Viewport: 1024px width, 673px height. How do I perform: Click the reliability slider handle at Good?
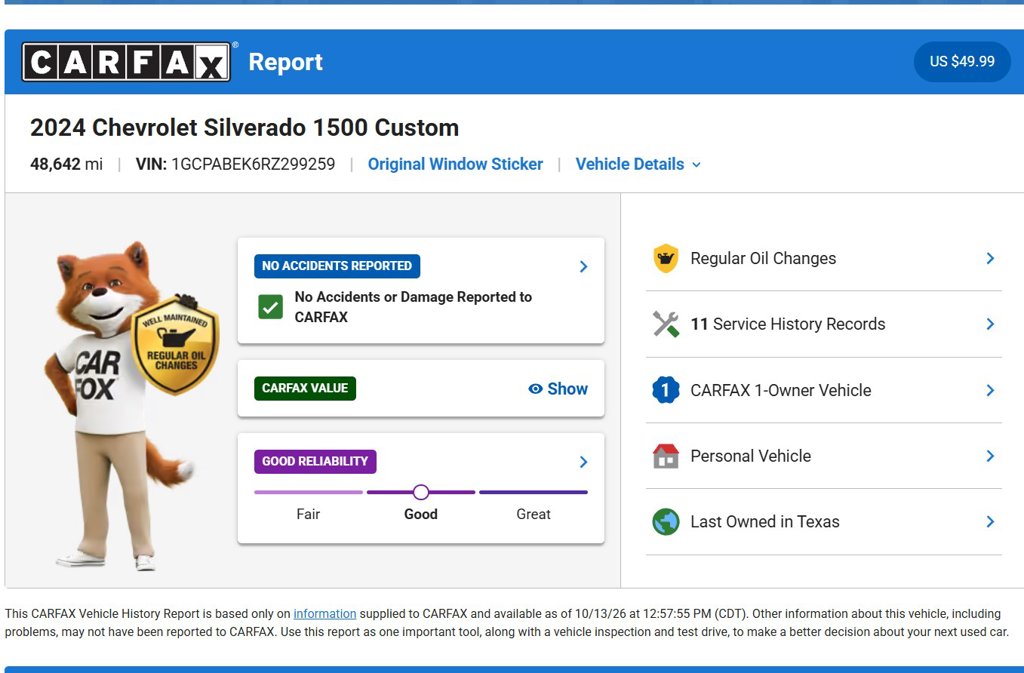[x=421, y=492]
